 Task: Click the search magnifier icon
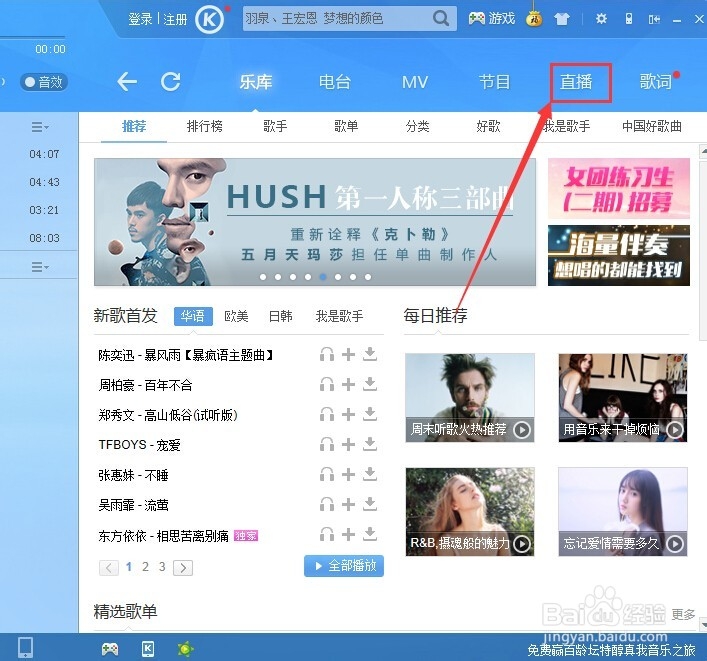coord(441,18)
